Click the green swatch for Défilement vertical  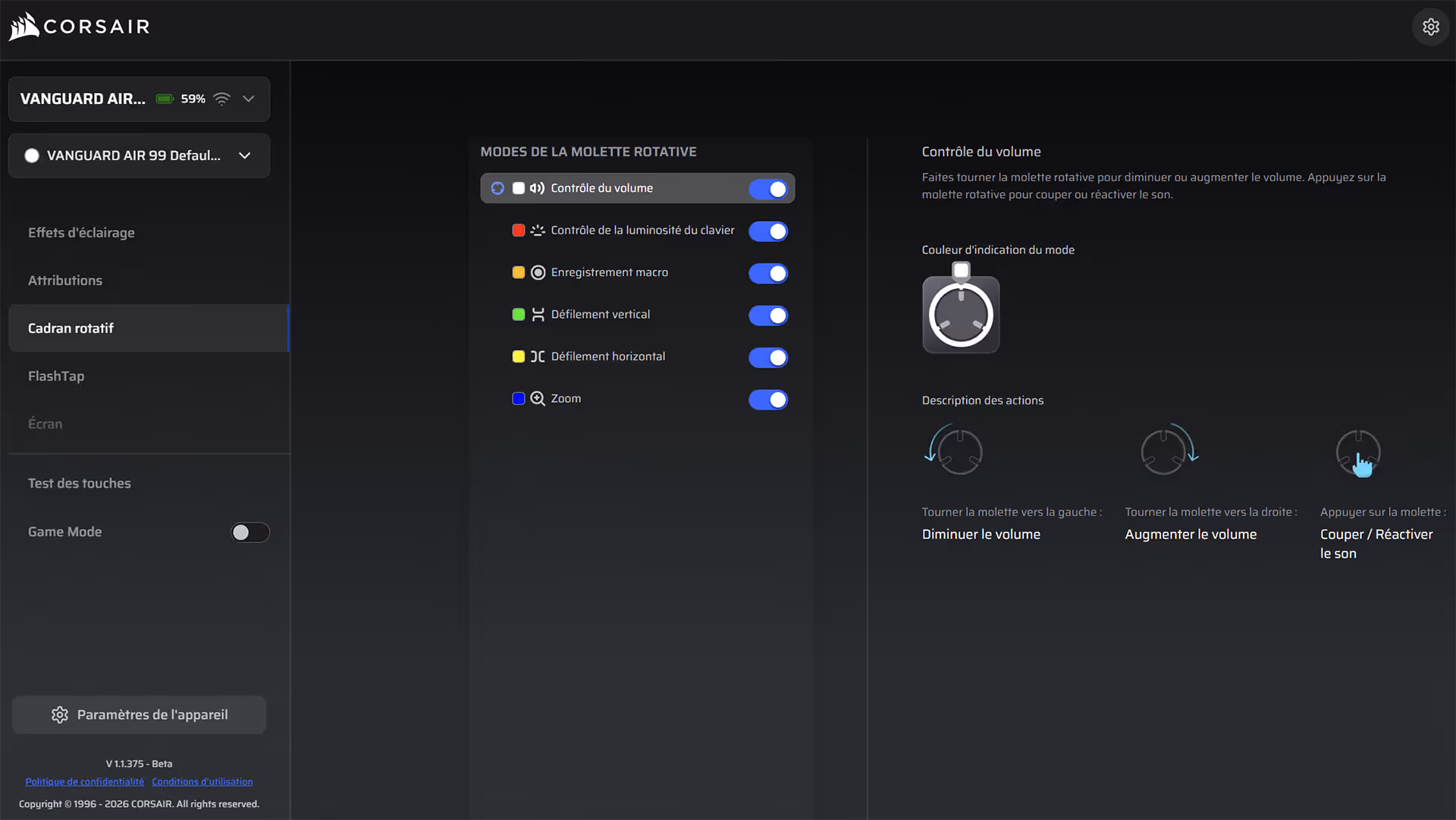click(519, 315)
